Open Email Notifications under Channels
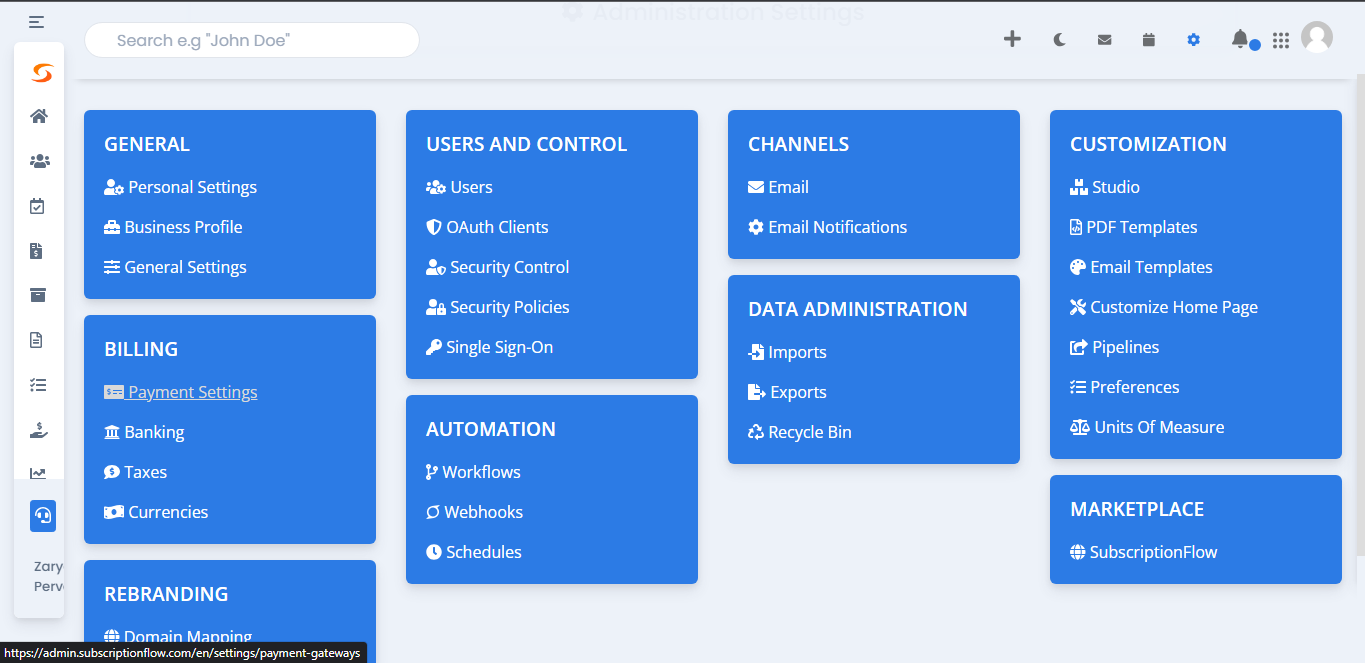 (x=838, y=227)
